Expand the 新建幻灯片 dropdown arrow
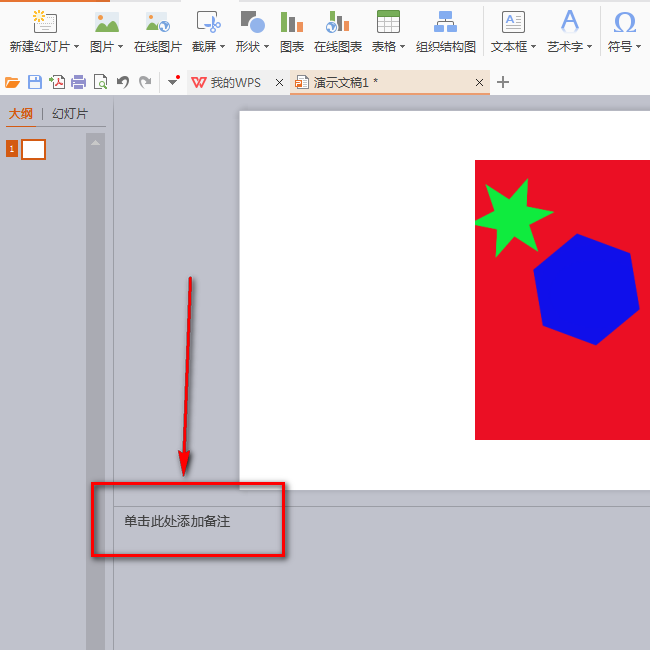Image resolution: width=650 pixels, height=650 pixels. coord(76,47)
